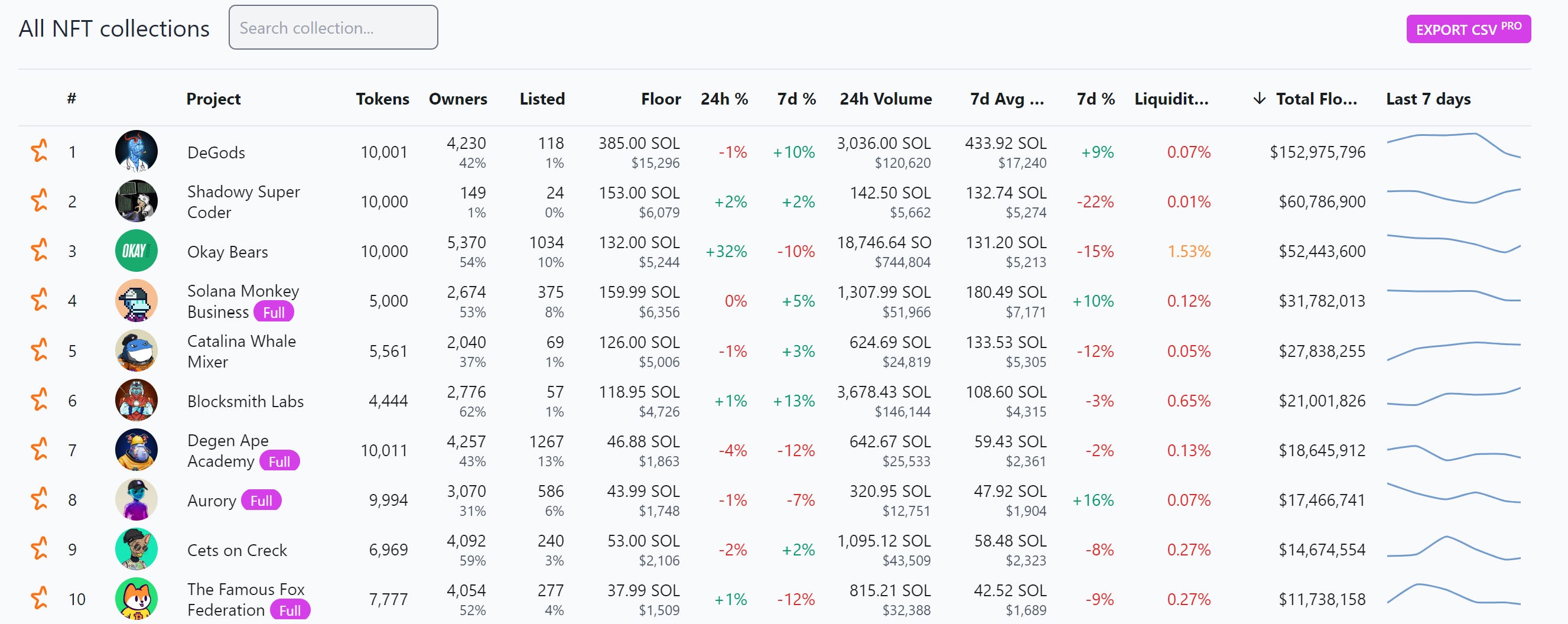This screenshot has height=624, width=1568.
Task: Open Blocksmith Labs avatar
Action: [136, 400]
